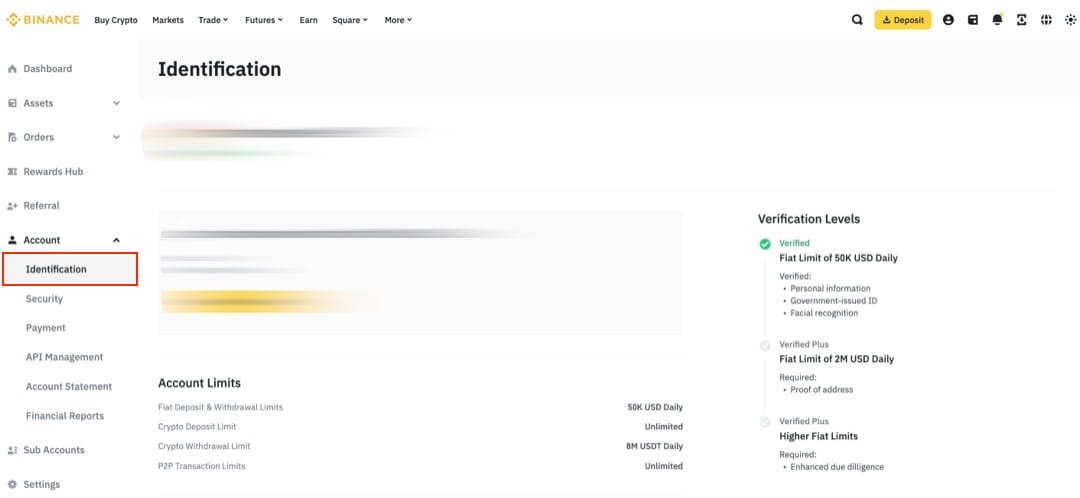Open Sub Accounts in sidebar
1080x498 pixels.
(x=53, y=450)
